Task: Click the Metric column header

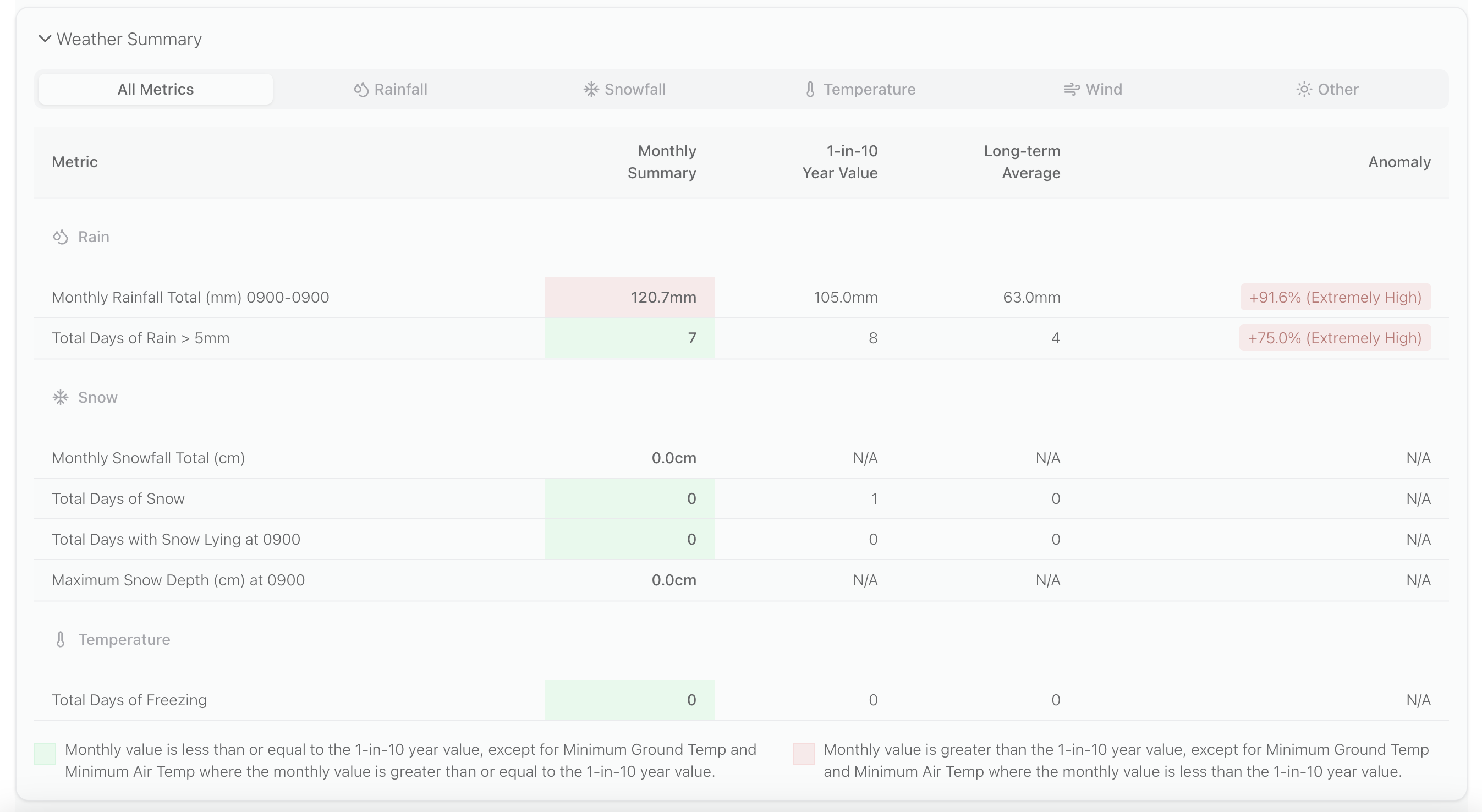Action: 75,162
